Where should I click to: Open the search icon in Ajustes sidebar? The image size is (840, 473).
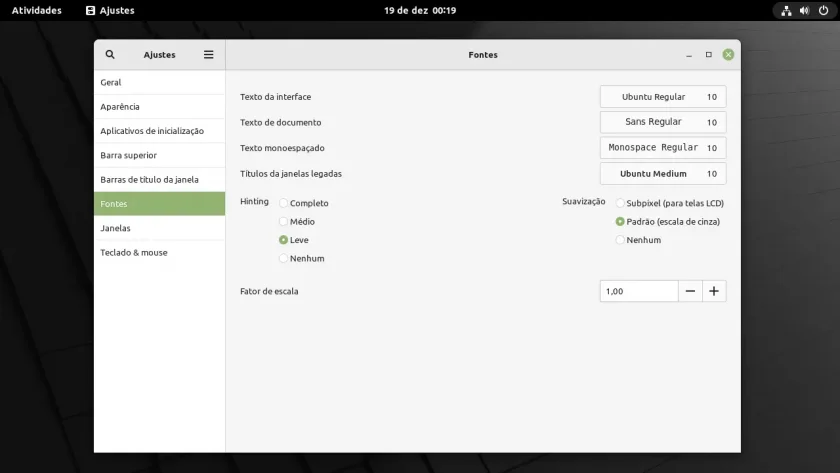[x=110, y=55]
